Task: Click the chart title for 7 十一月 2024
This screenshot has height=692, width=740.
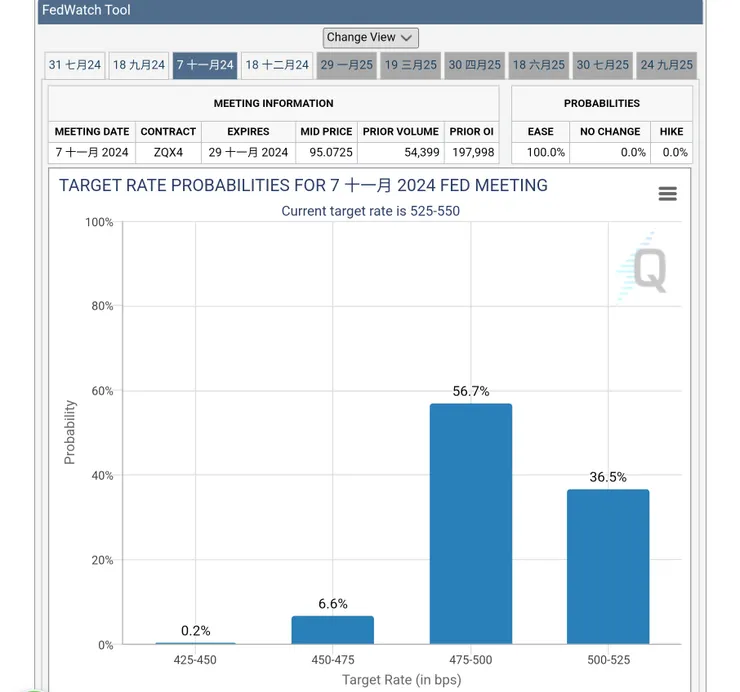Action: tap(303, 186)
